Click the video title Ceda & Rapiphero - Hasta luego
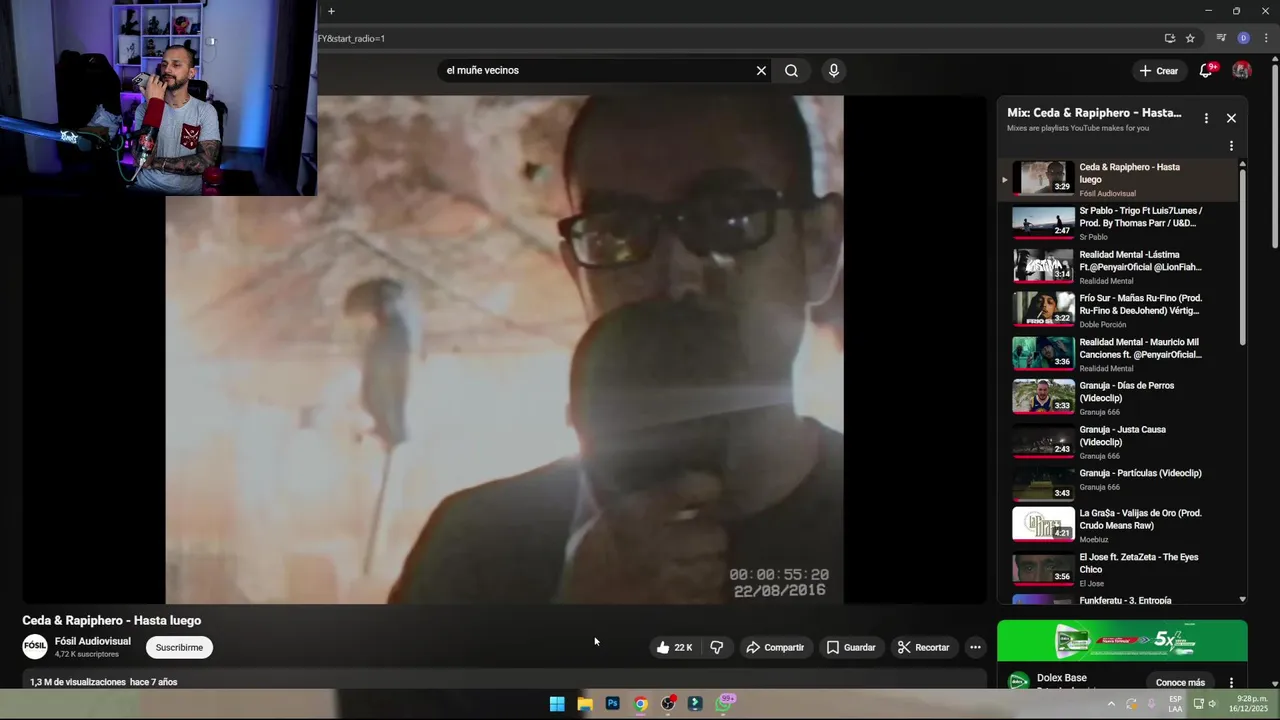The image size is (1280, 720). (112, 620)
